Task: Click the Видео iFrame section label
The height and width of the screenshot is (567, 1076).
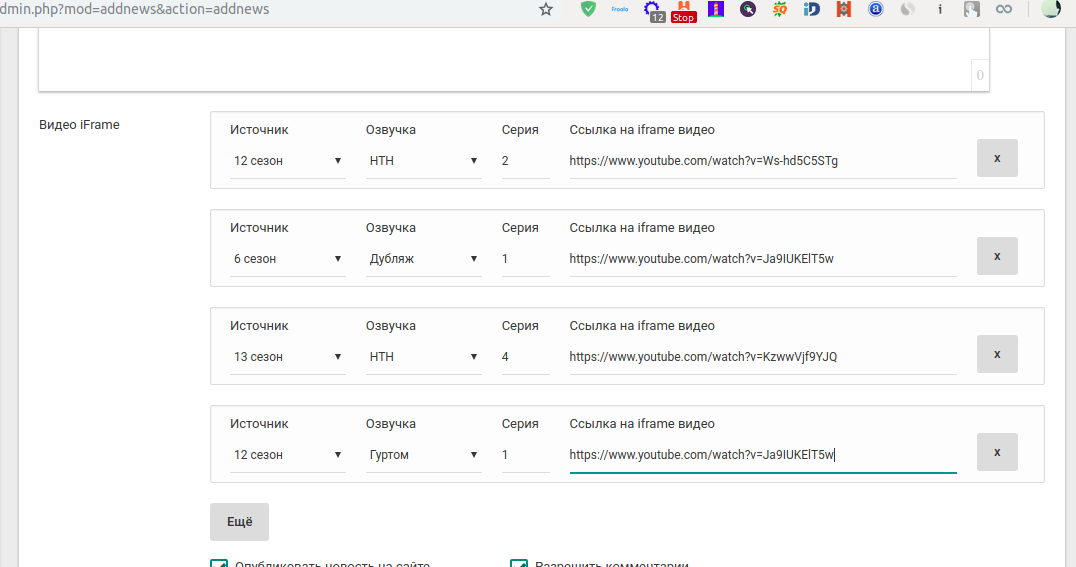Action: 79,125
